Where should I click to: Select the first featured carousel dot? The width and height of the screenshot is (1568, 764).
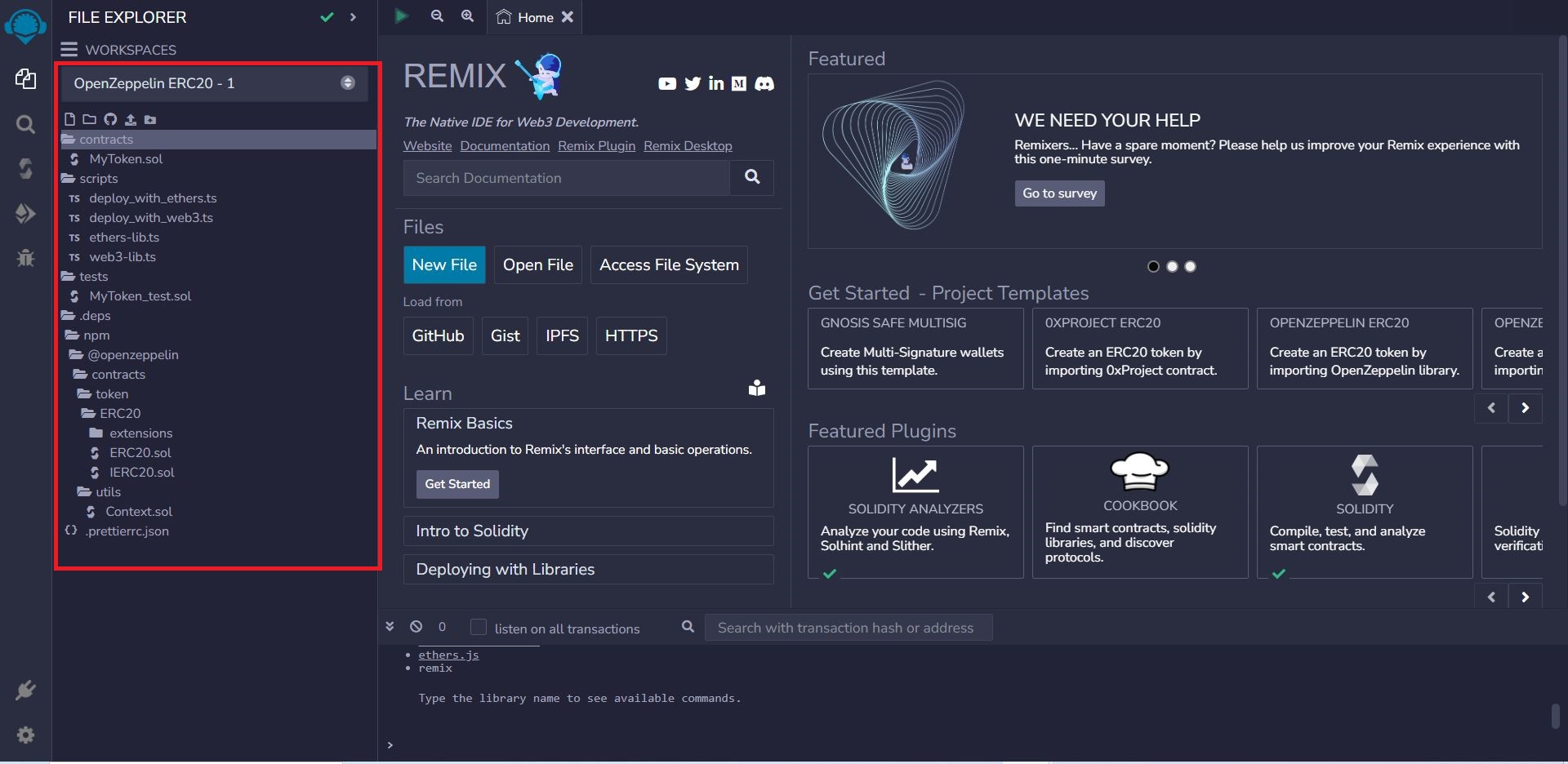[x=1153, y=266]
